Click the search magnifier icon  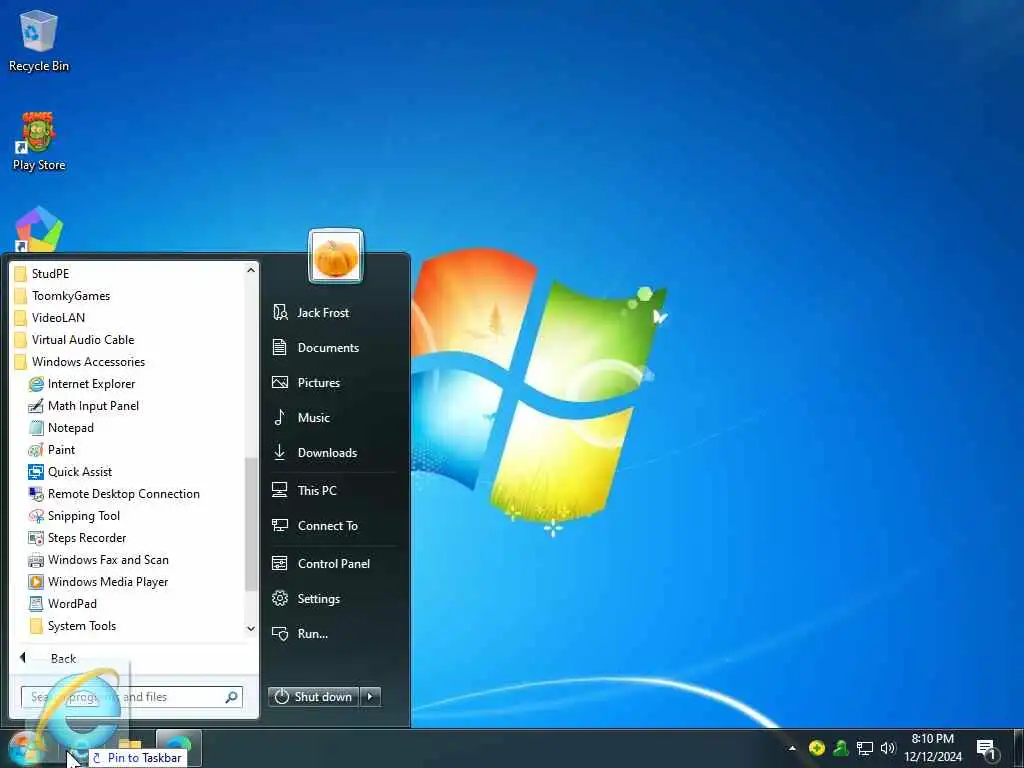[231, 697]
